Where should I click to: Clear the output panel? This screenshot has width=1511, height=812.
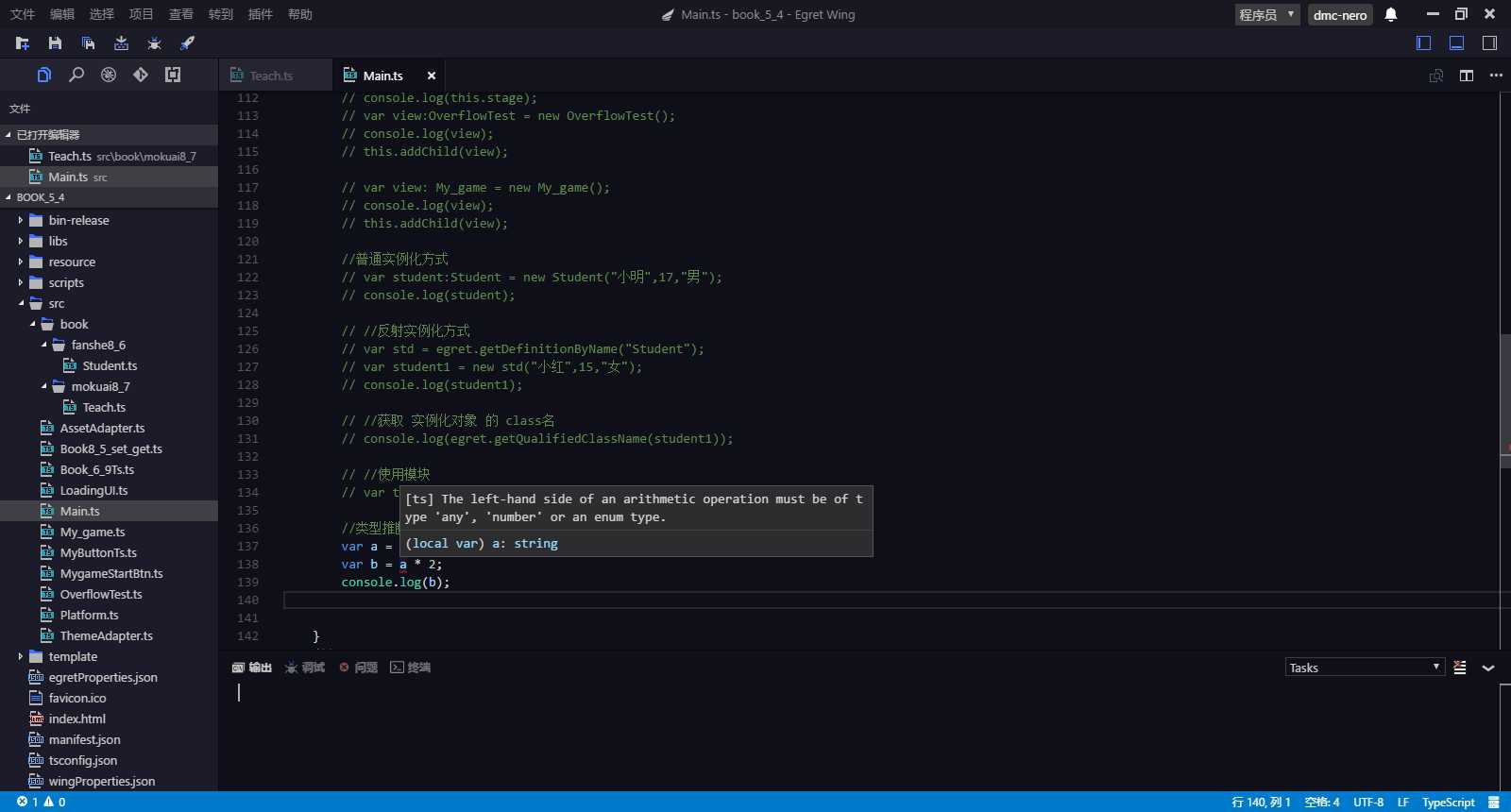(x=1460, y=668)
